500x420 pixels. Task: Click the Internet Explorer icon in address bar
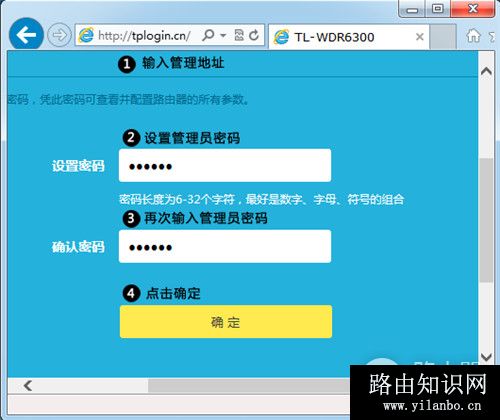[86, 35]
